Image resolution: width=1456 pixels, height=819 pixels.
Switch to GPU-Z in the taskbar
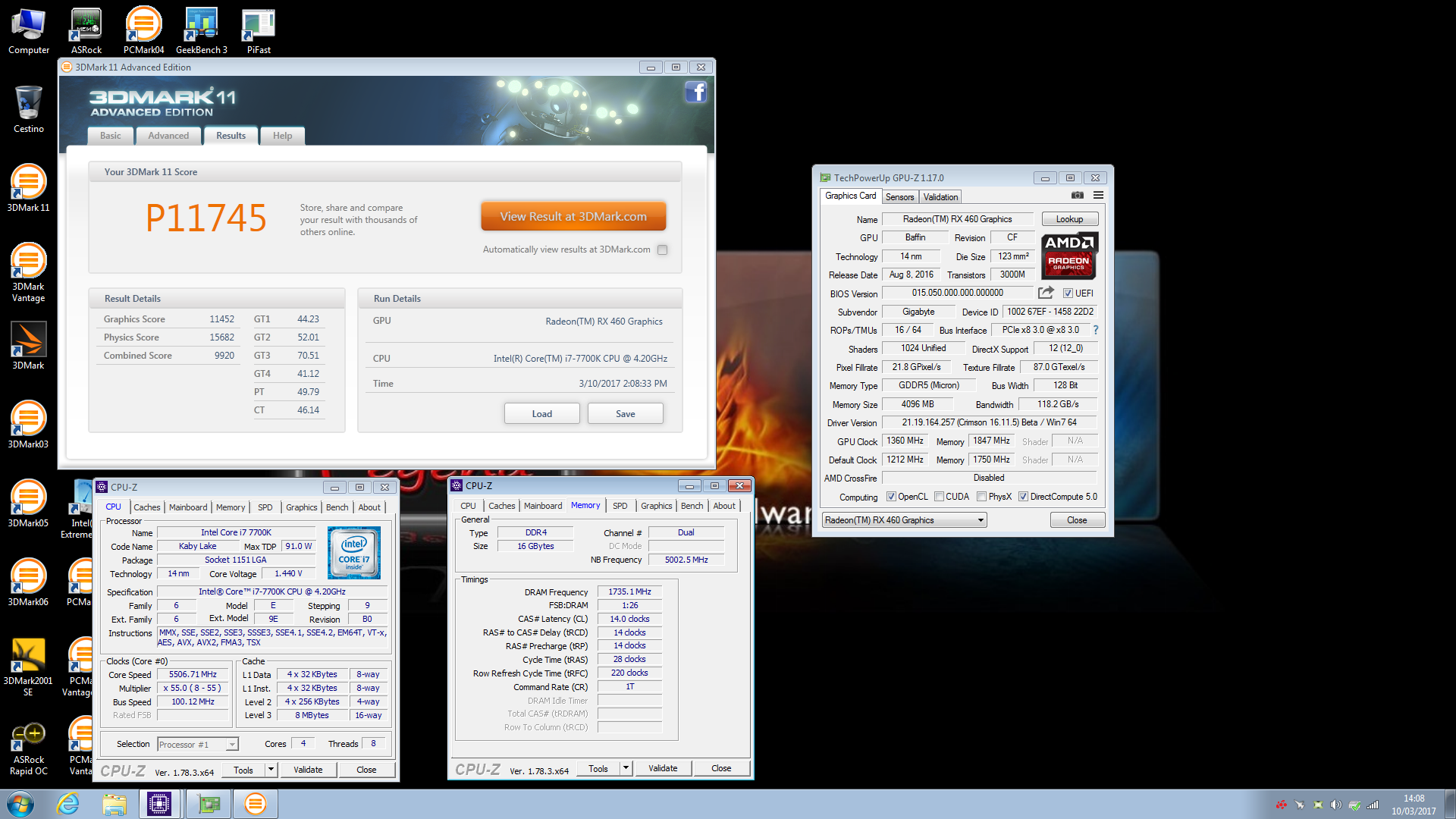(208, 804)
